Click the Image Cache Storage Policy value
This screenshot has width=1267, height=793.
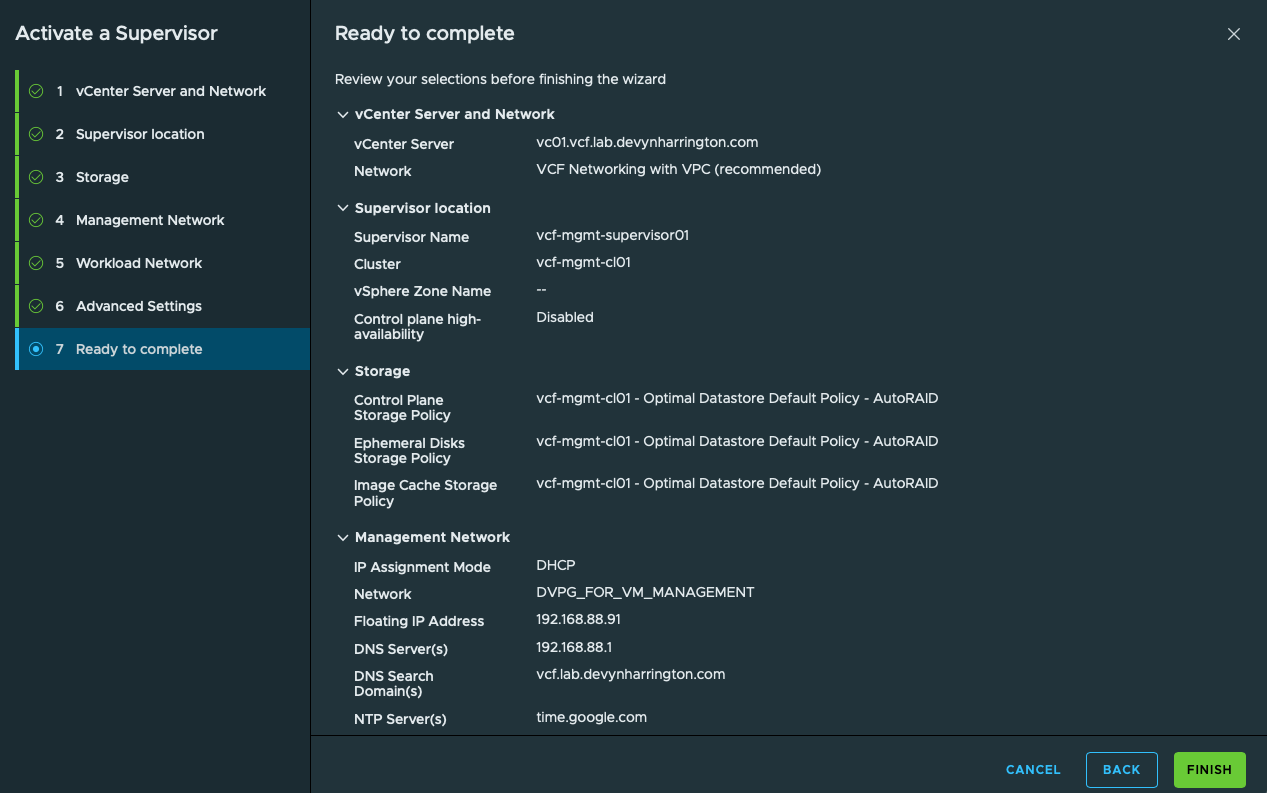pyautogui.click(x=737, y=483)
